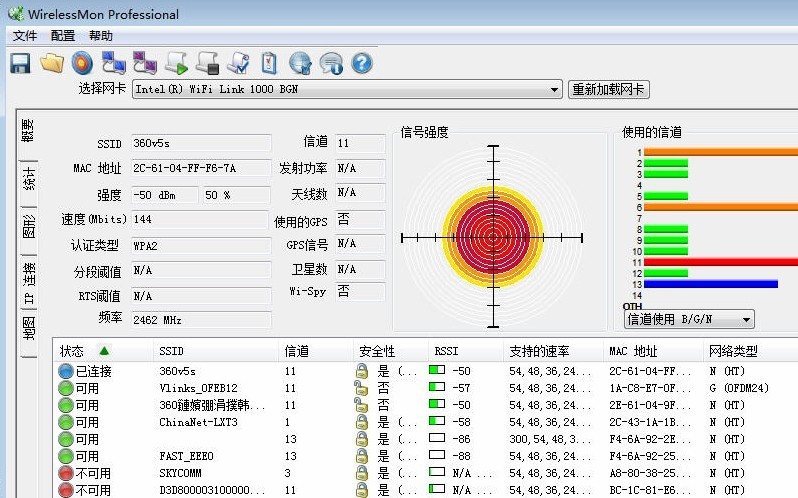
Task: Click the speech bubble info icon
Action: point(331,64)
